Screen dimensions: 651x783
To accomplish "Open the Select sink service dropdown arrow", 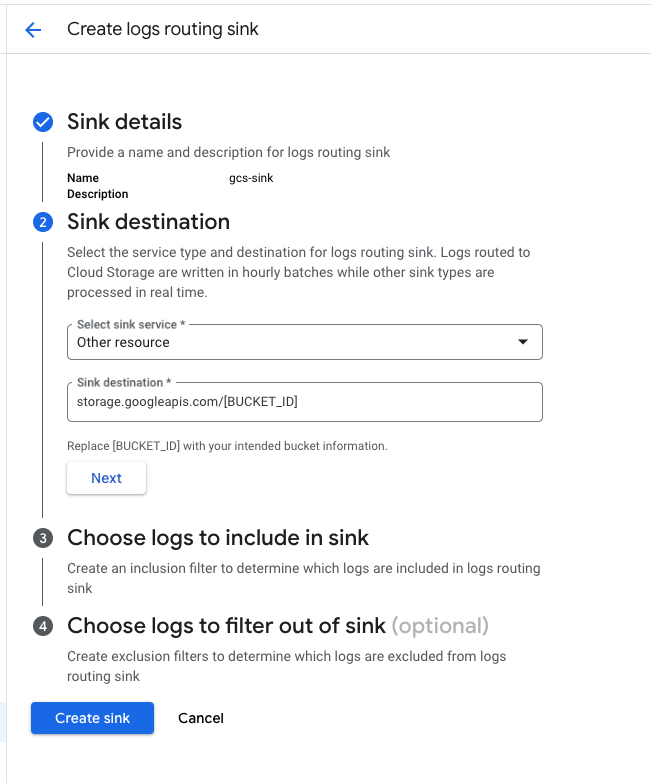I will (522, 342).
